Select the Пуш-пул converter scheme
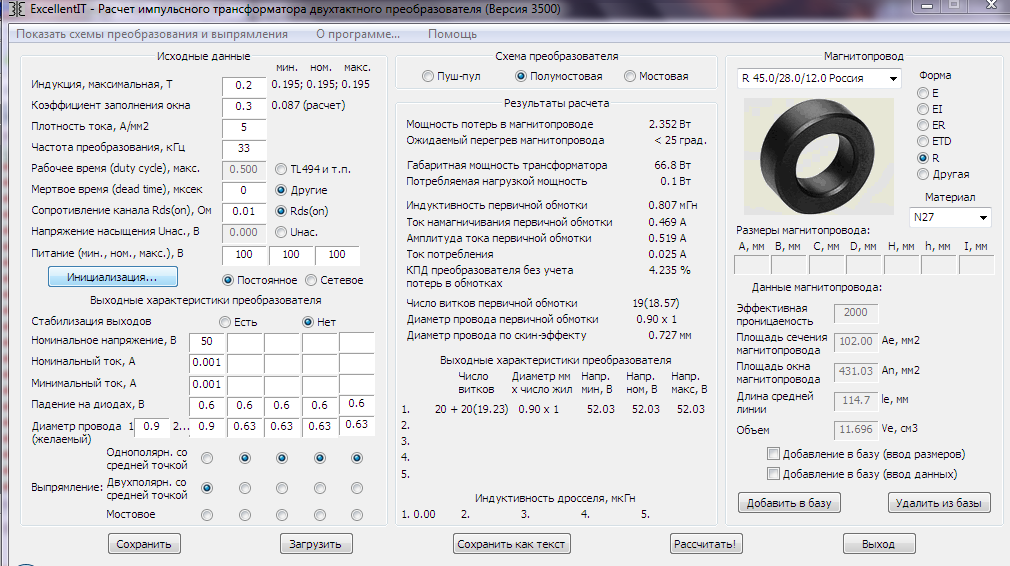1010x566 pixels. tap(429, 77)
